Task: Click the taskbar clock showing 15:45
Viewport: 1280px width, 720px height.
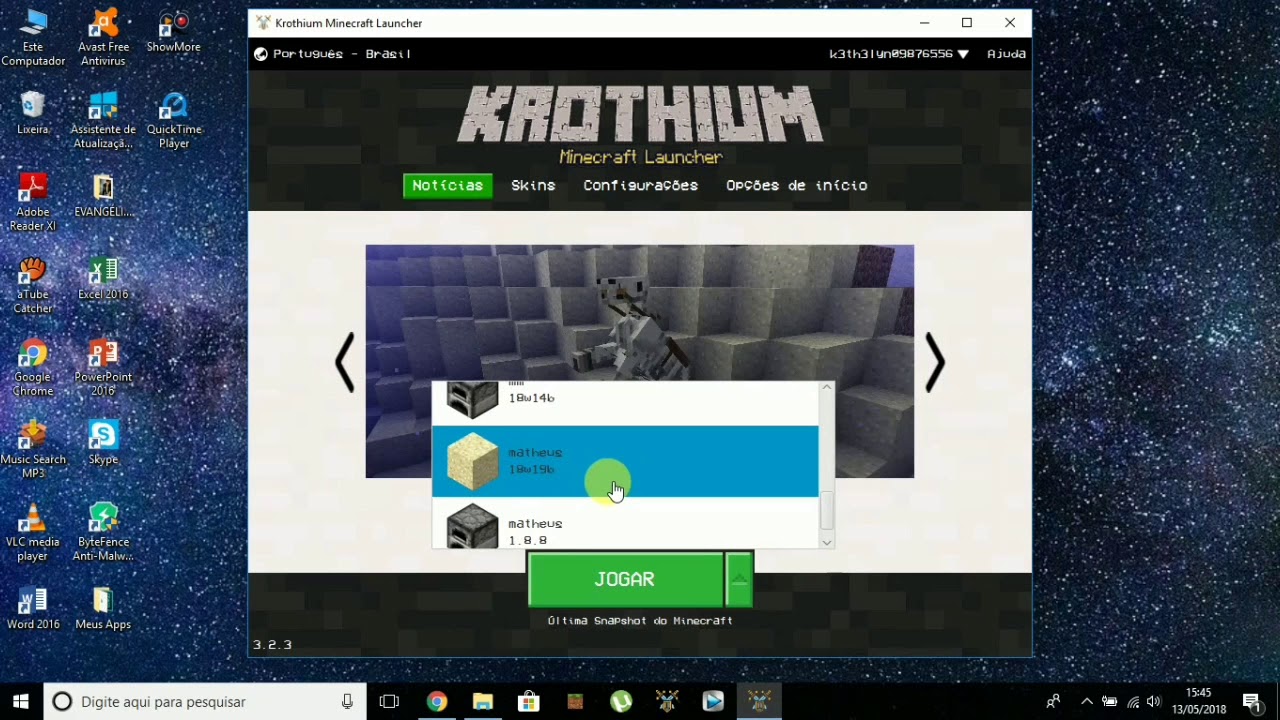Action: tap(1199, 702)
